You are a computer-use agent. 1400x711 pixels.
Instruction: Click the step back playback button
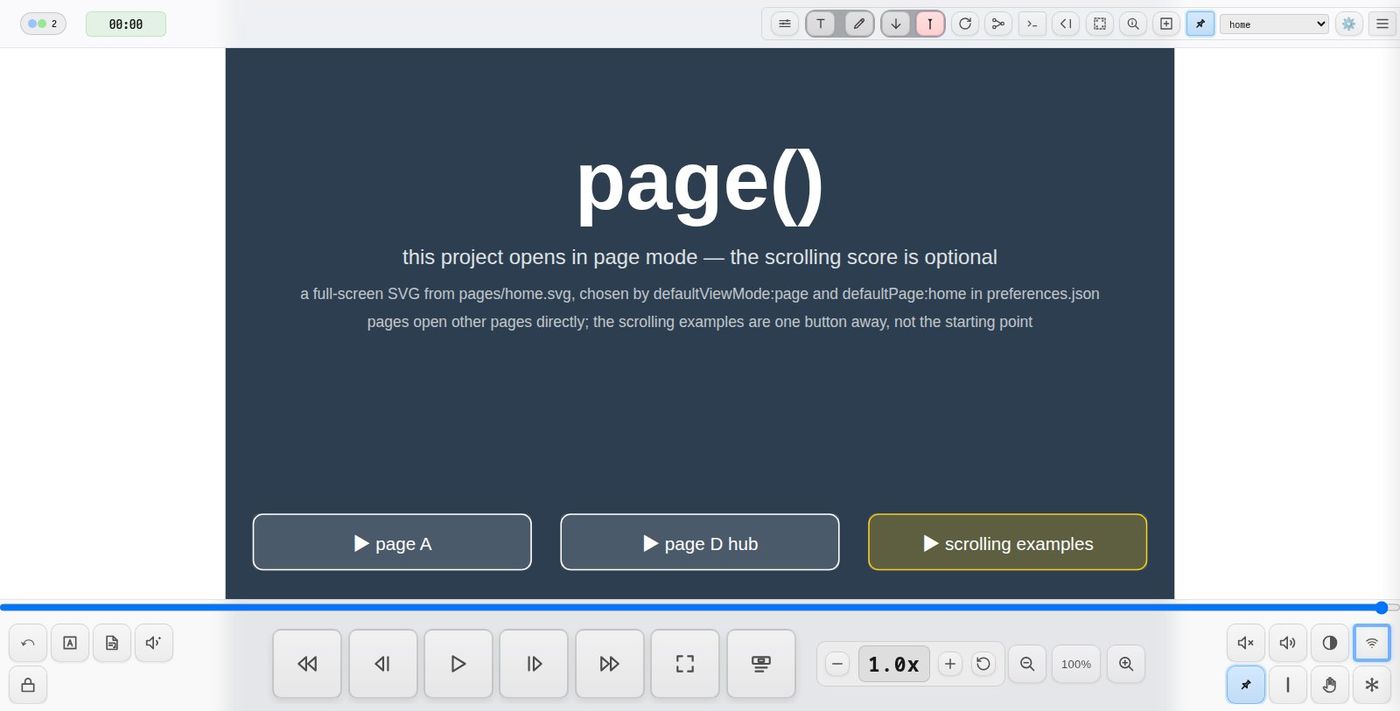pos(383,663)
